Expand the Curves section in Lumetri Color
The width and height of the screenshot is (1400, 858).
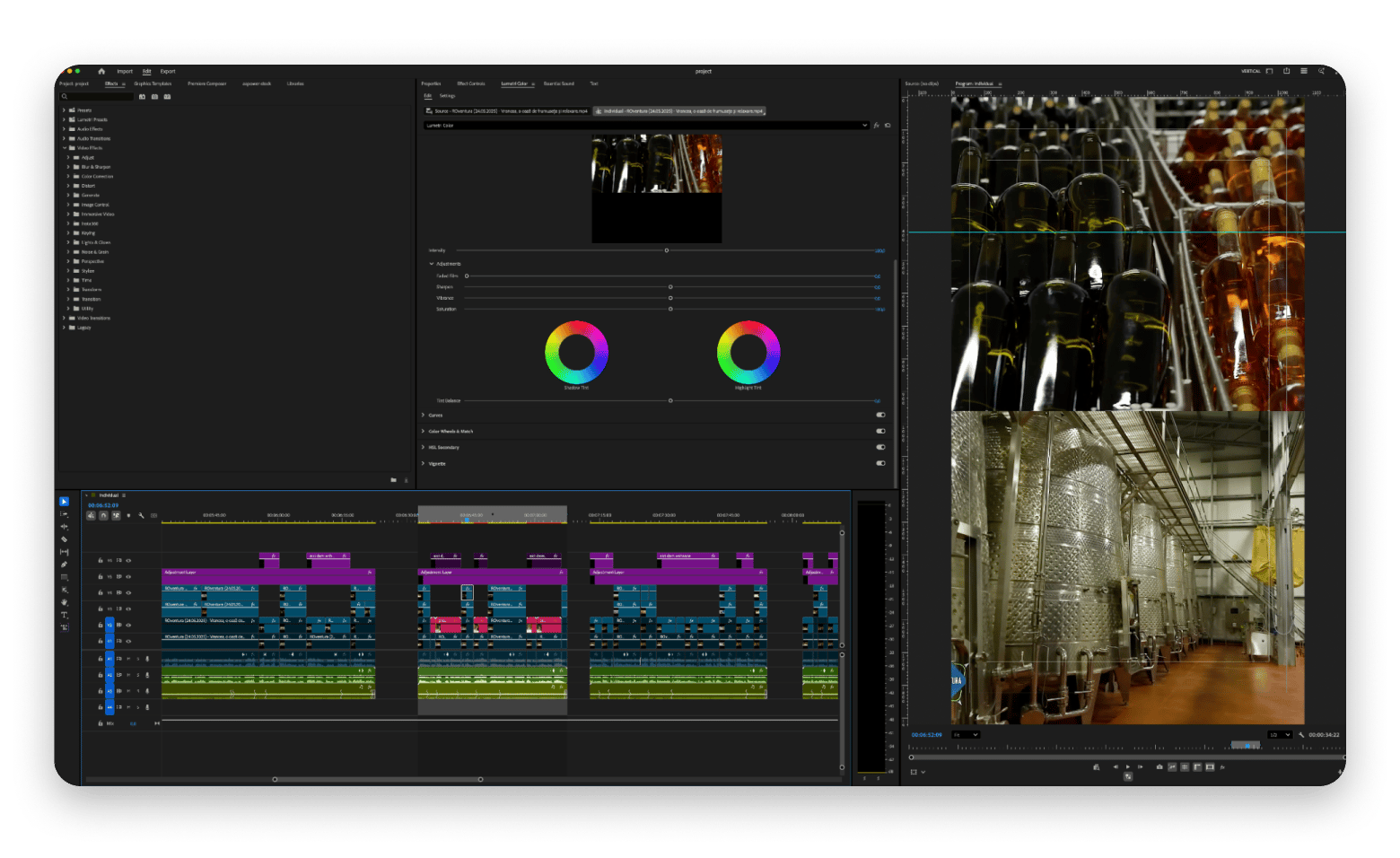(x=436, y=415)
